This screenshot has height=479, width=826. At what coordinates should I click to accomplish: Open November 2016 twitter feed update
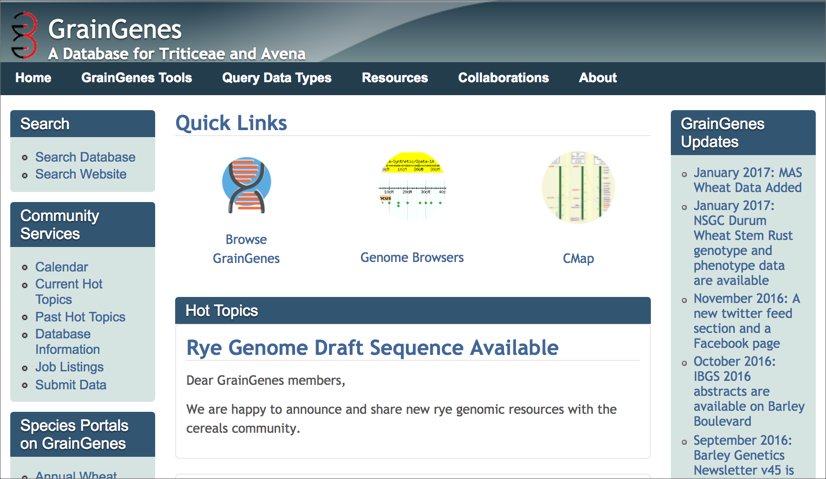coord(746,321)
